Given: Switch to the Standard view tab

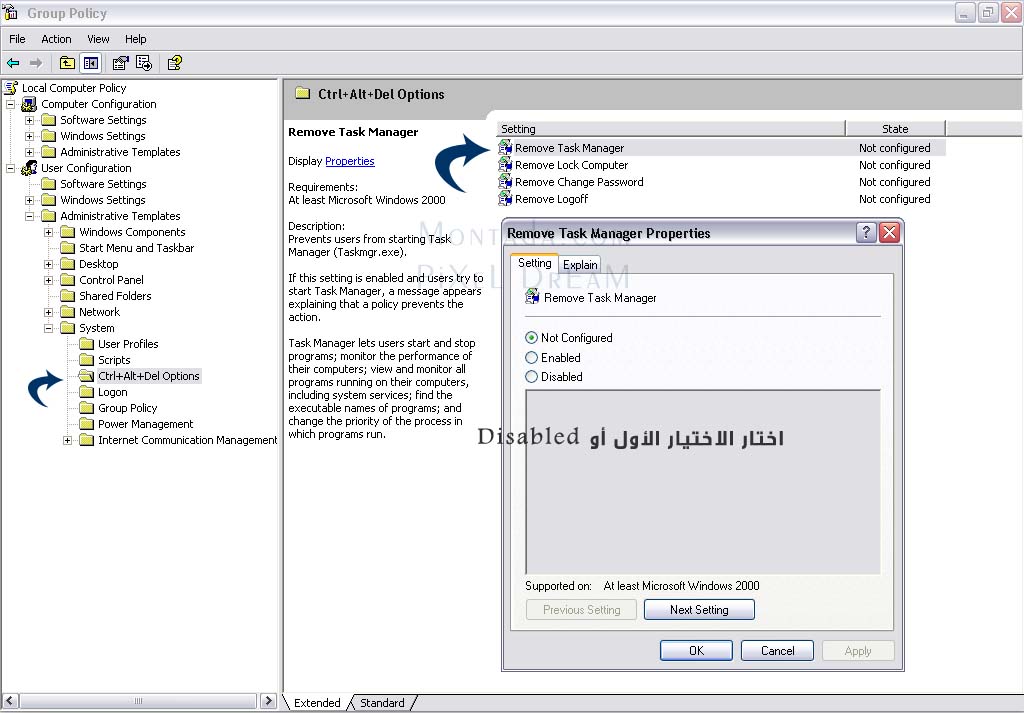Looking at the screenshot, I should pyautogui.click(x=382, y=703).
